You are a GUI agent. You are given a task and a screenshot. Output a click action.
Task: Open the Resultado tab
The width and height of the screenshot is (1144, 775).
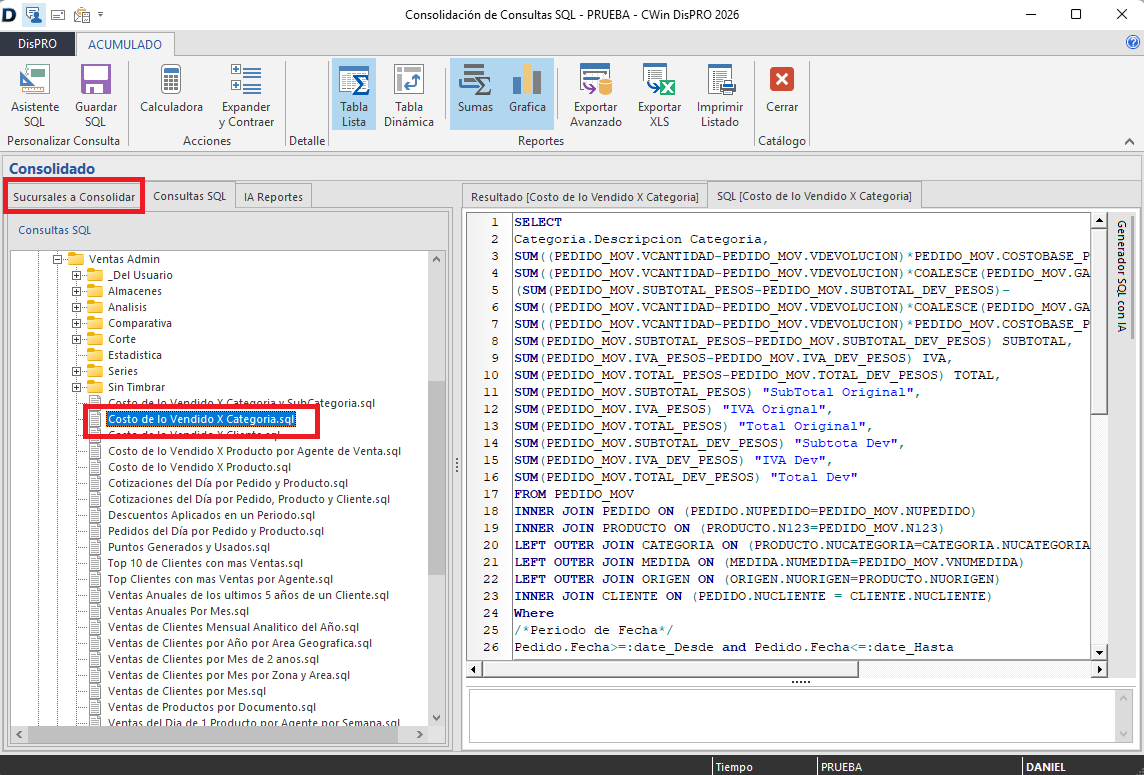click(x=584, y=197)
